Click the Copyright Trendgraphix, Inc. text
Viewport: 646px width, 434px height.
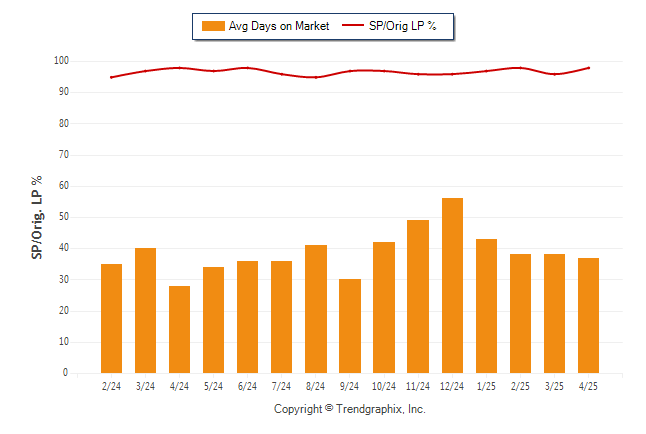[350, 409]
